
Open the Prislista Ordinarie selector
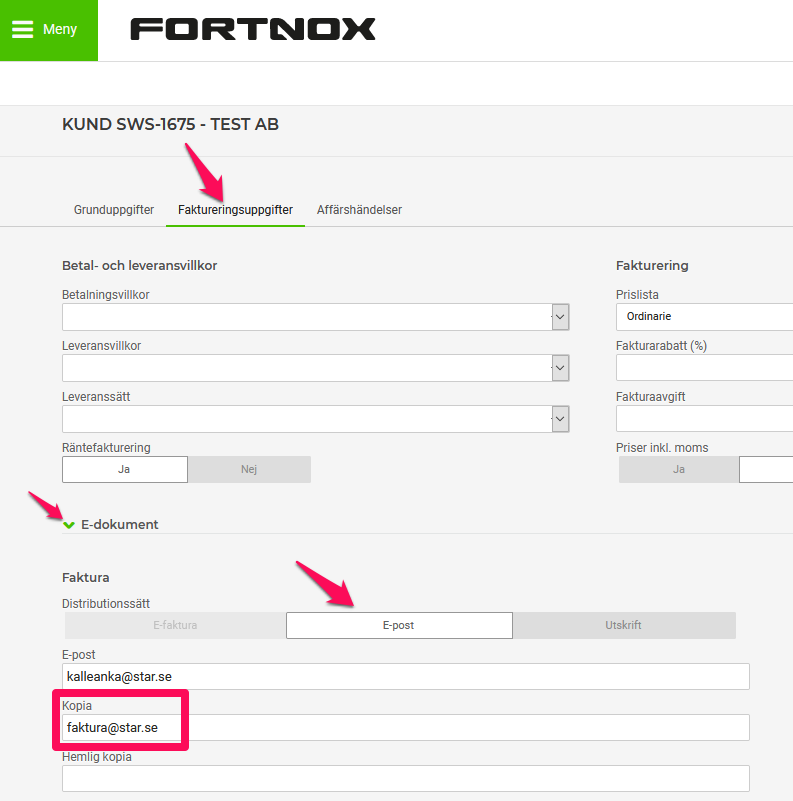tap(705, 317)
